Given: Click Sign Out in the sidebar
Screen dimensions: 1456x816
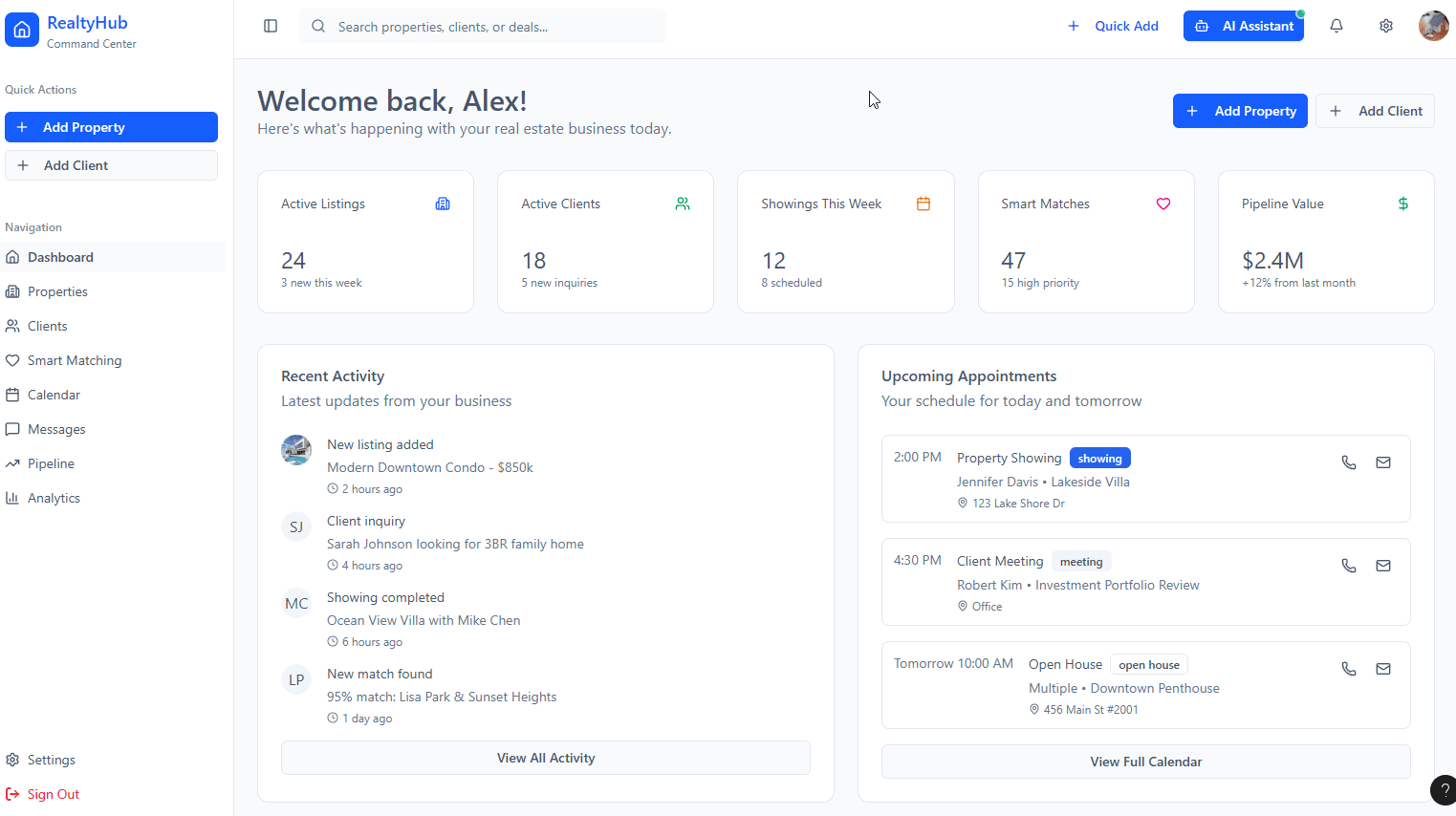Looking at the screenshot, I should point(53,794).
